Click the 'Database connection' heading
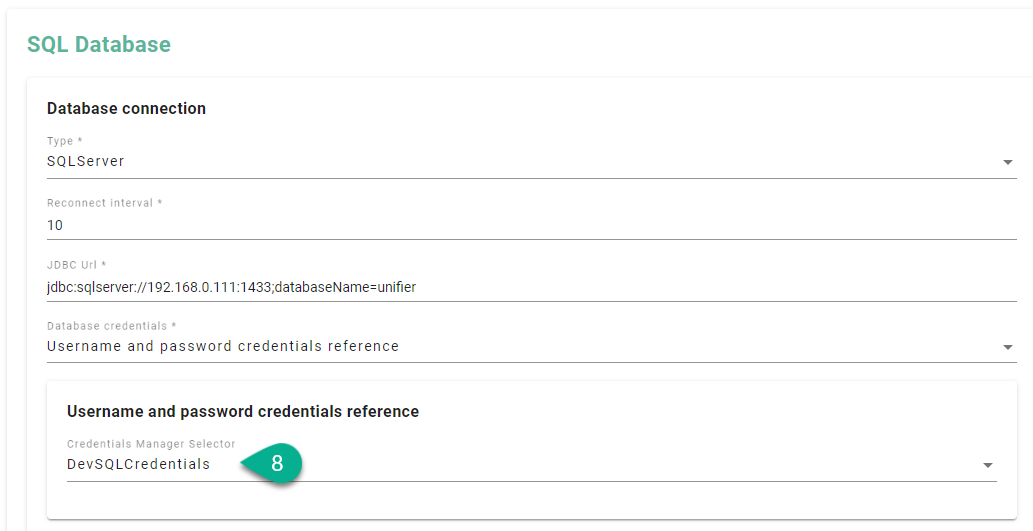This screenshot has height=531, width=1033. tap(126, 108)
